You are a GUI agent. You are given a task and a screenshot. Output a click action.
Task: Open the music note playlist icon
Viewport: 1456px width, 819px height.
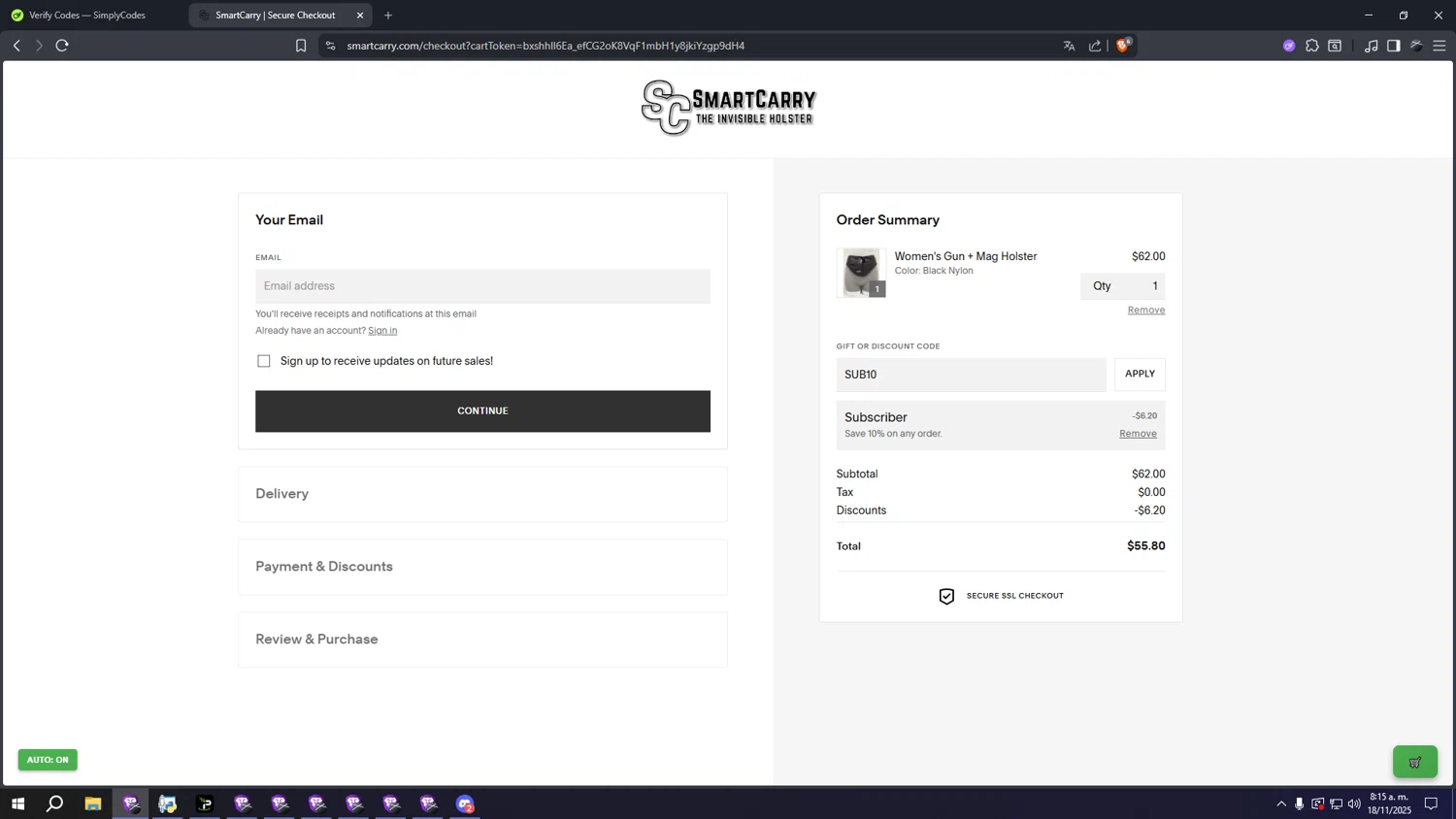(x=1371, y=46)
